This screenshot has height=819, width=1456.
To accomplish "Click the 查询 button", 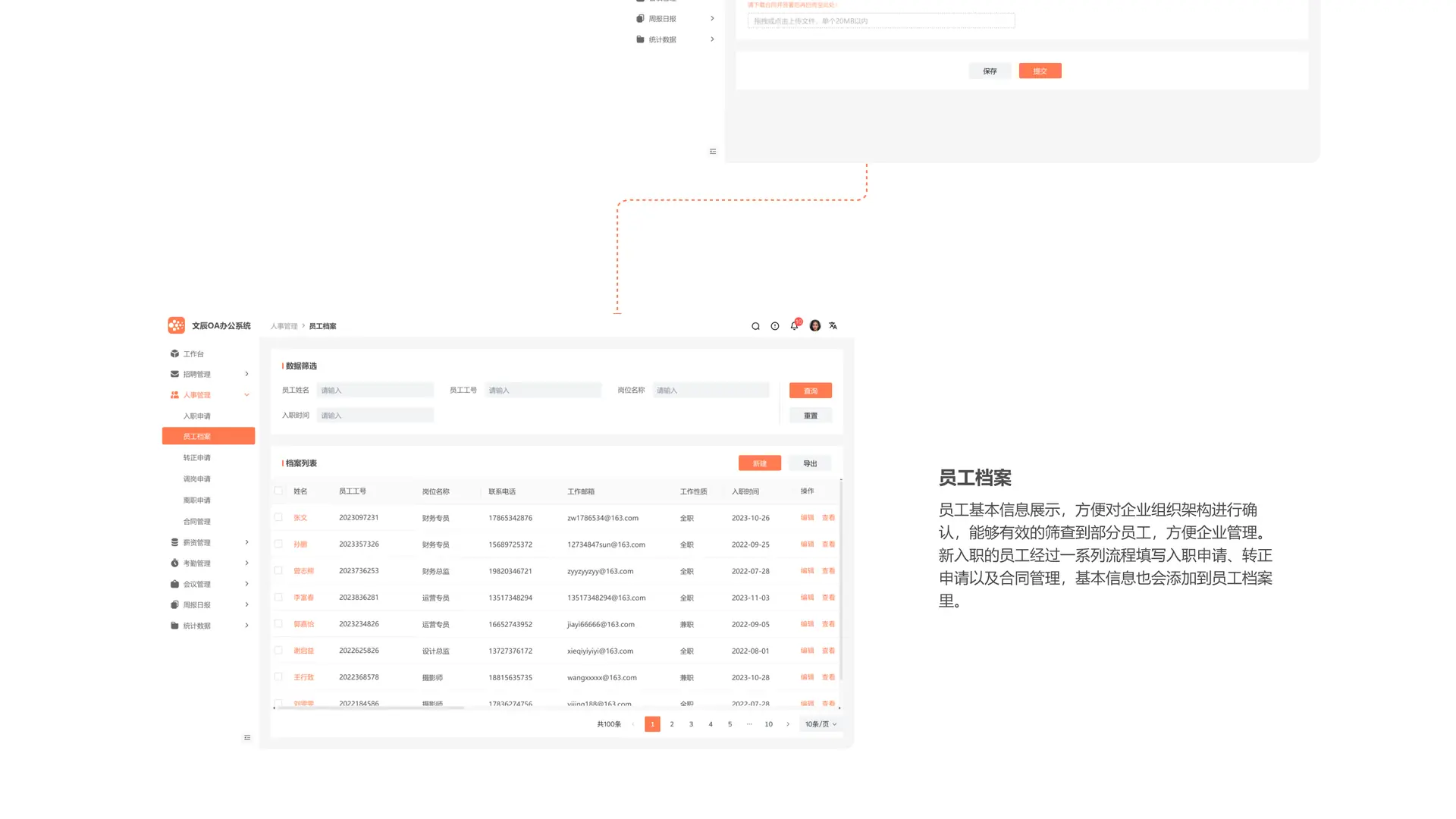I will (811, 391).
